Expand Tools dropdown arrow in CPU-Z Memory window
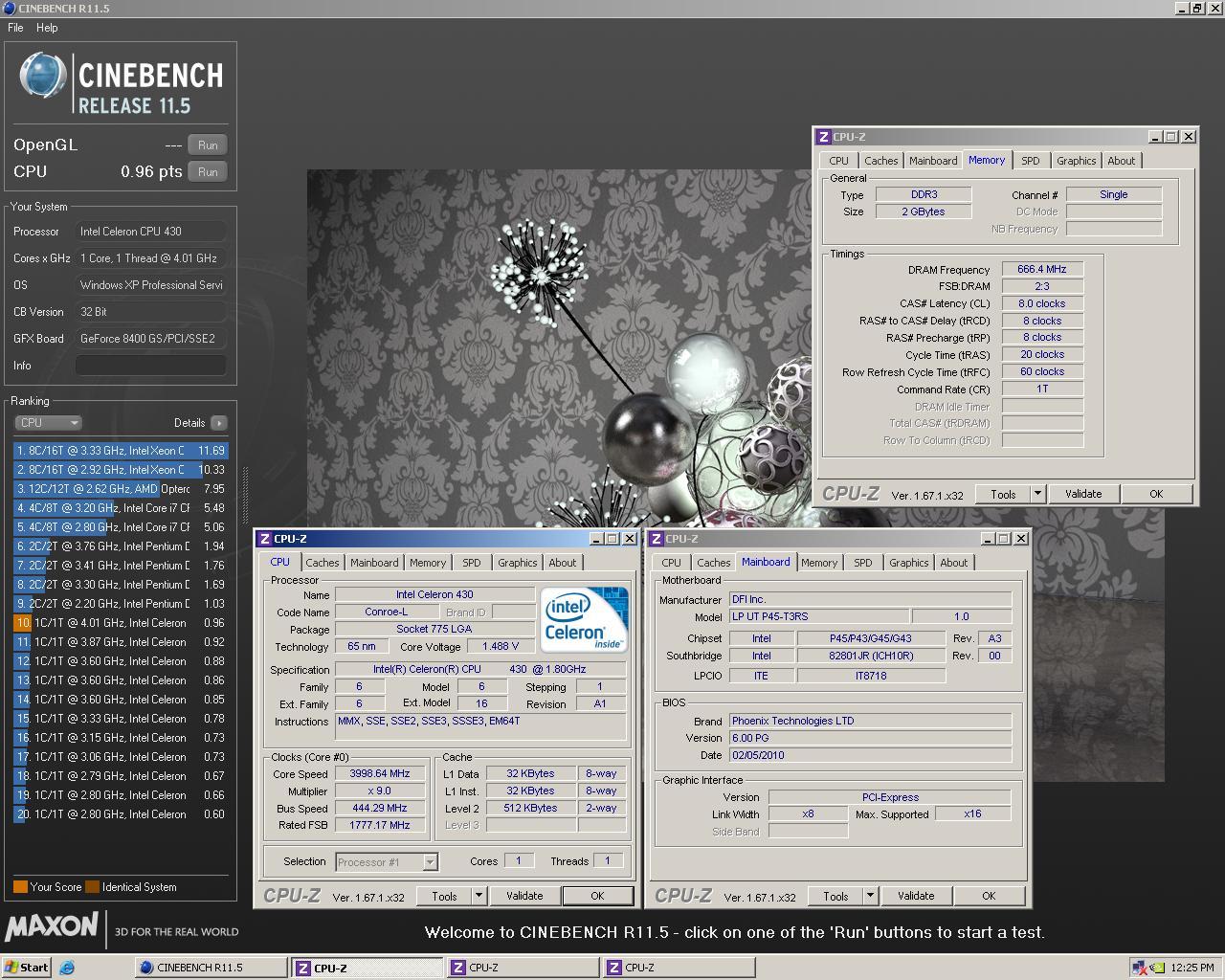Screen dimensions: 1225x980 click(1037, 495)
